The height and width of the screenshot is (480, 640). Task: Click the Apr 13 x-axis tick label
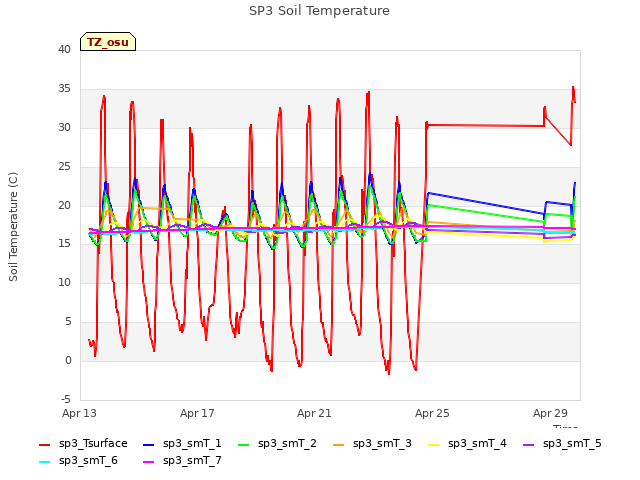[x=79, y=413]
